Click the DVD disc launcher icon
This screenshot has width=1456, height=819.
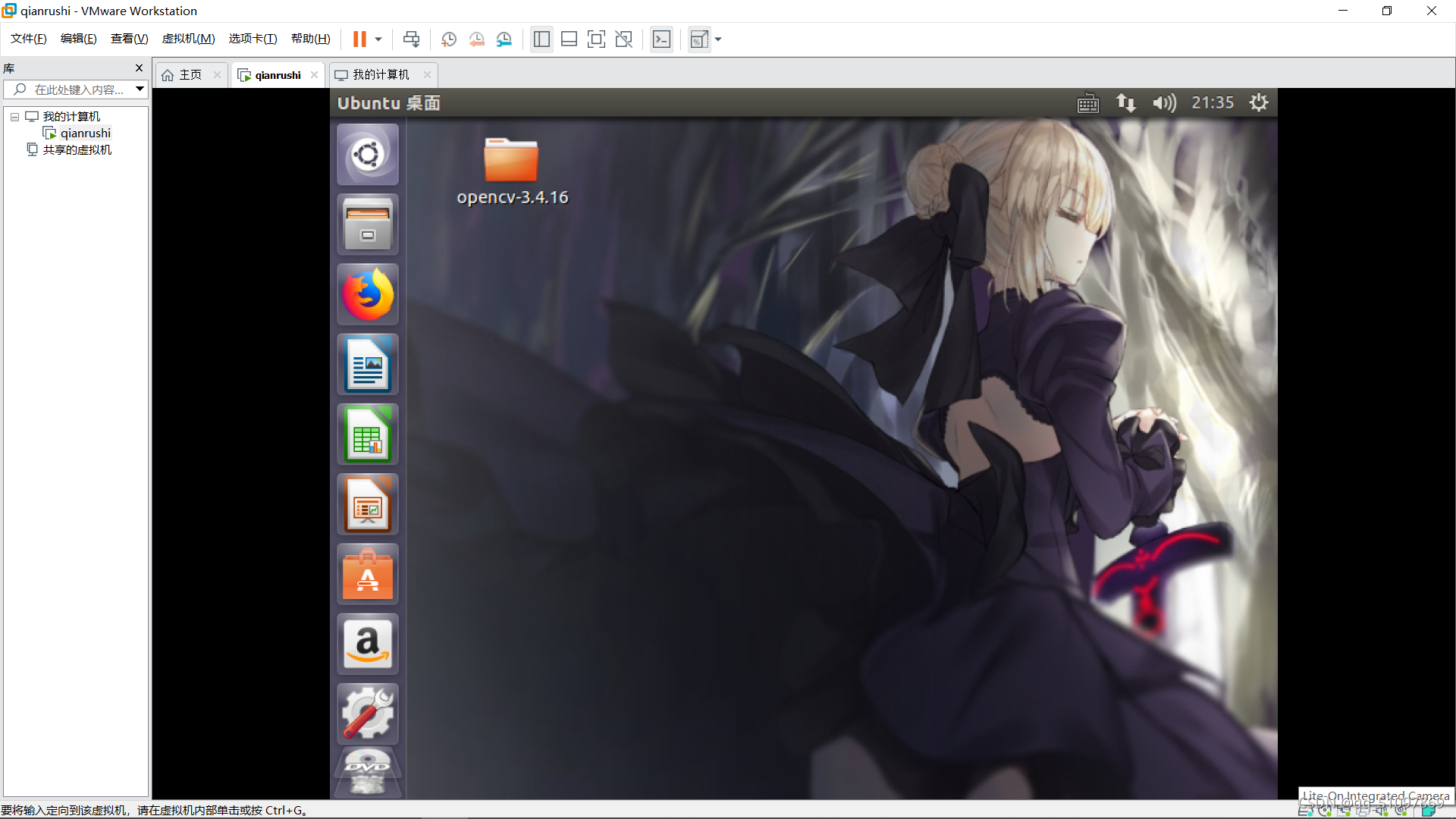[x=368, y=773]
